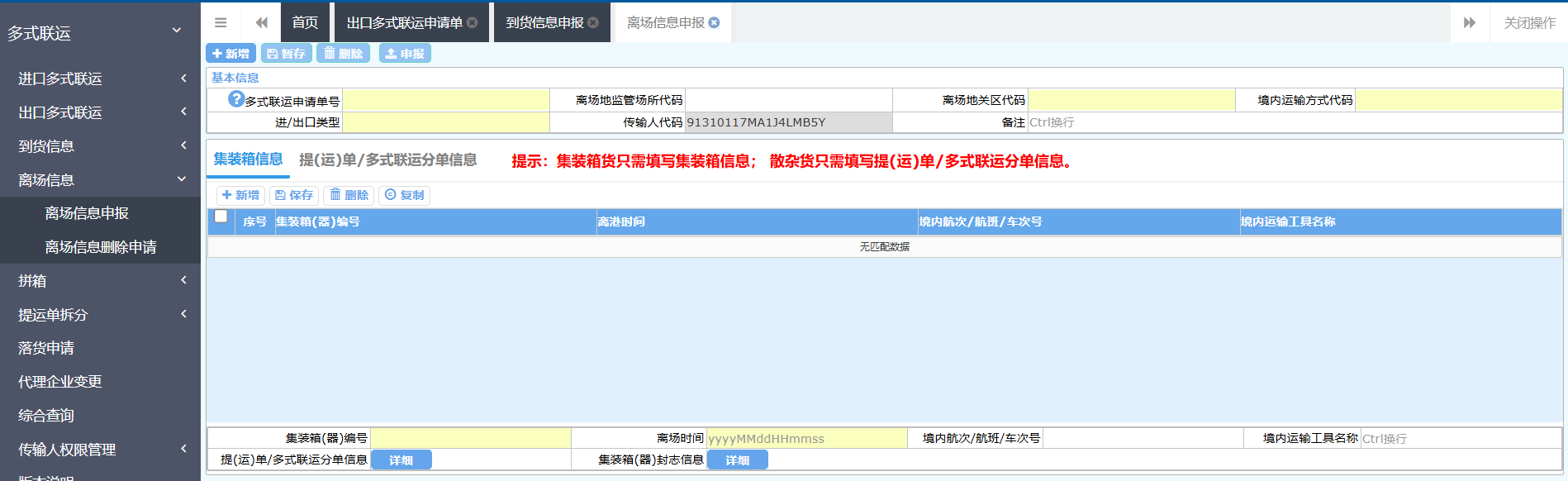Expand the 拼箱 menu
The image size is (1568, 481).
pos(100,281)
